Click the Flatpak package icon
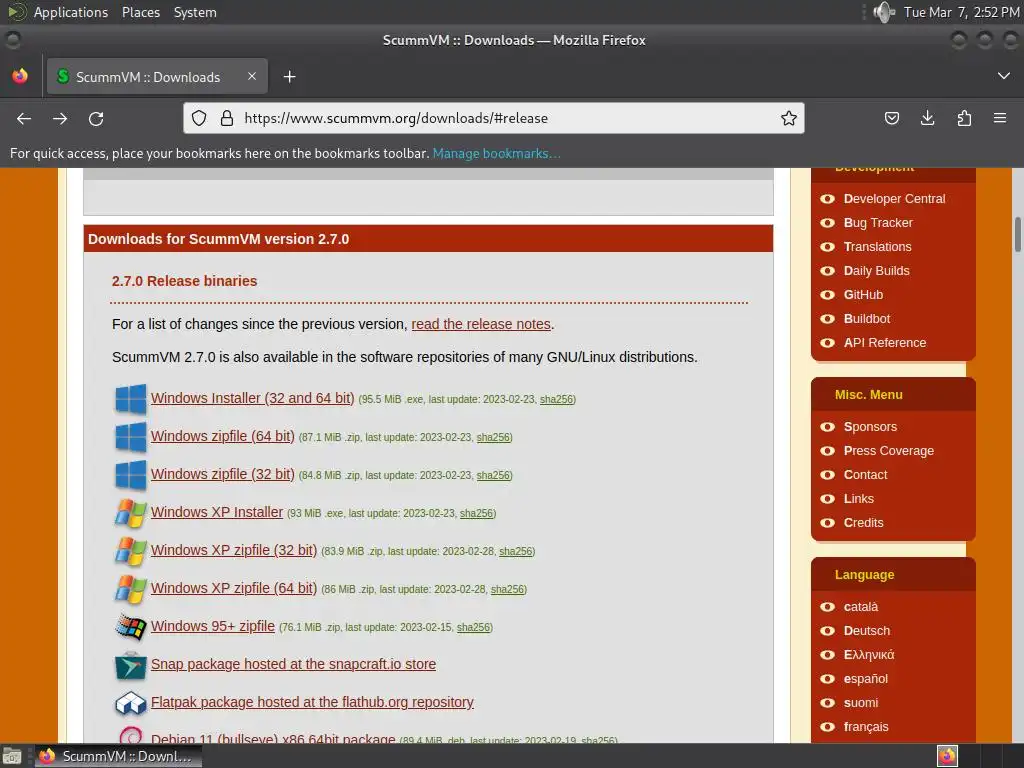Screen dimensions: 1024x768 coord(131,703)
